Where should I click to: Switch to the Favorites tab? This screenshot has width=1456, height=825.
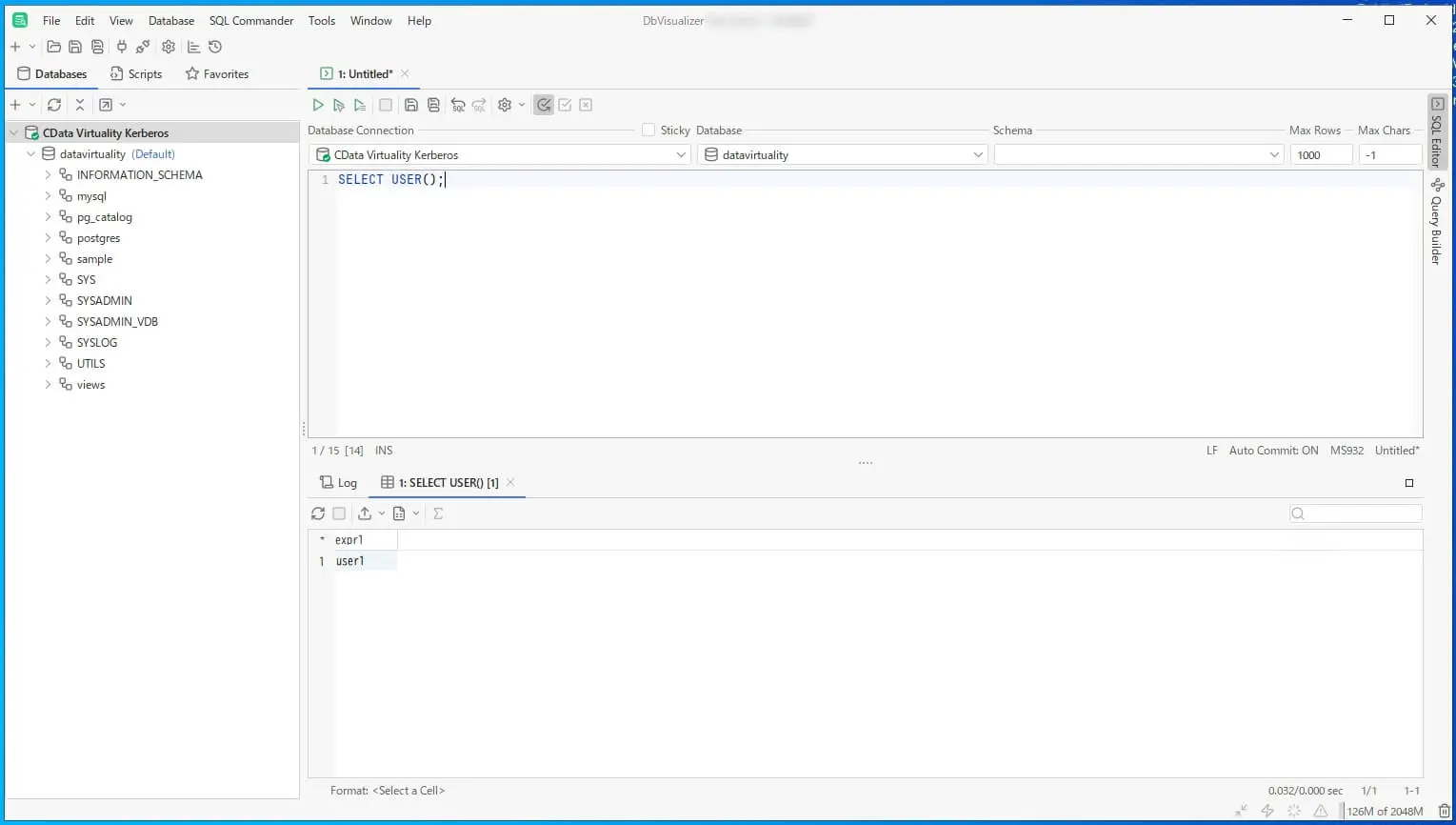click(216, 74)
